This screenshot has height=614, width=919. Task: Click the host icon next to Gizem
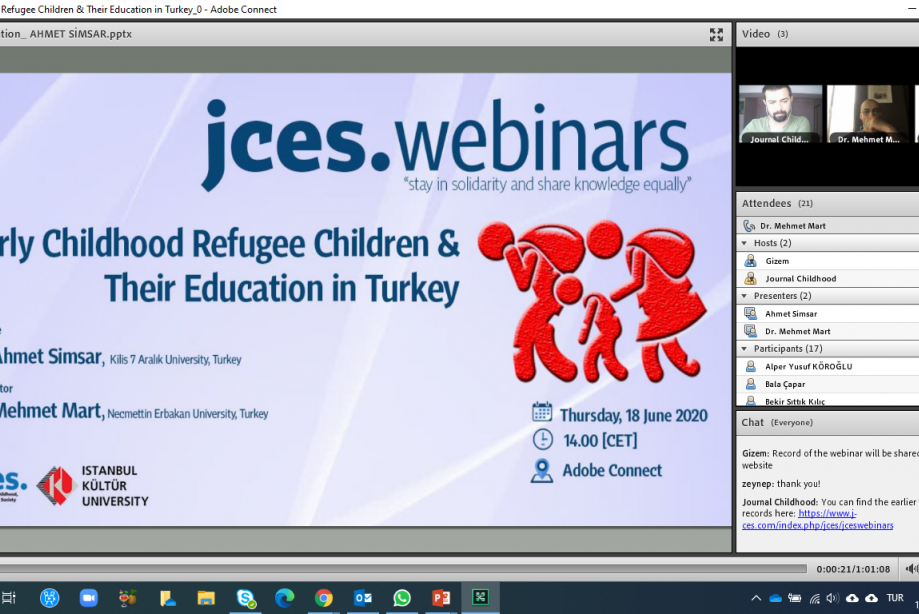pos(750,260)
